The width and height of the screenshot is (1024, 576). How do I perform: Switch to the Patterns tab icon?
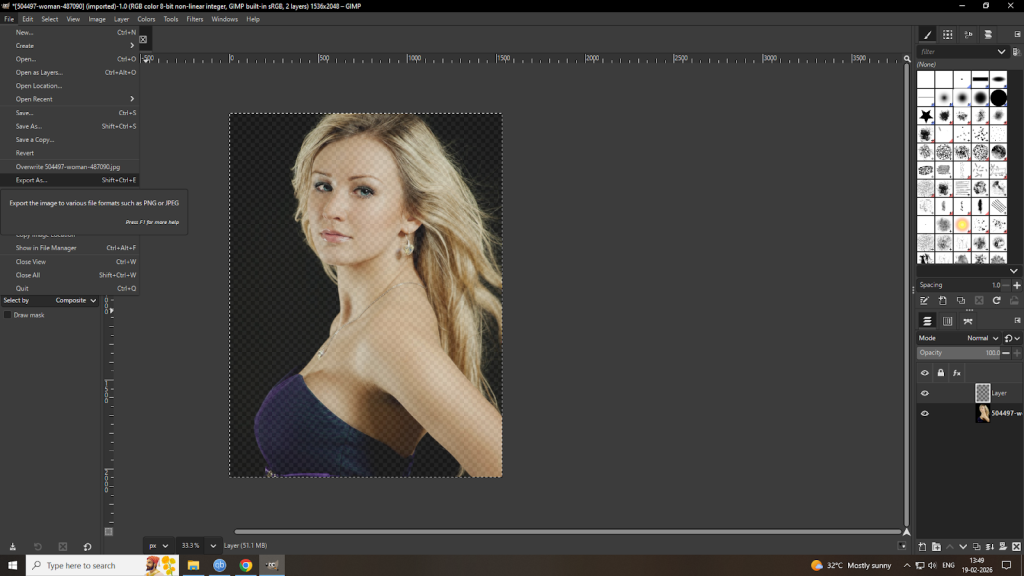coord(947,34)
